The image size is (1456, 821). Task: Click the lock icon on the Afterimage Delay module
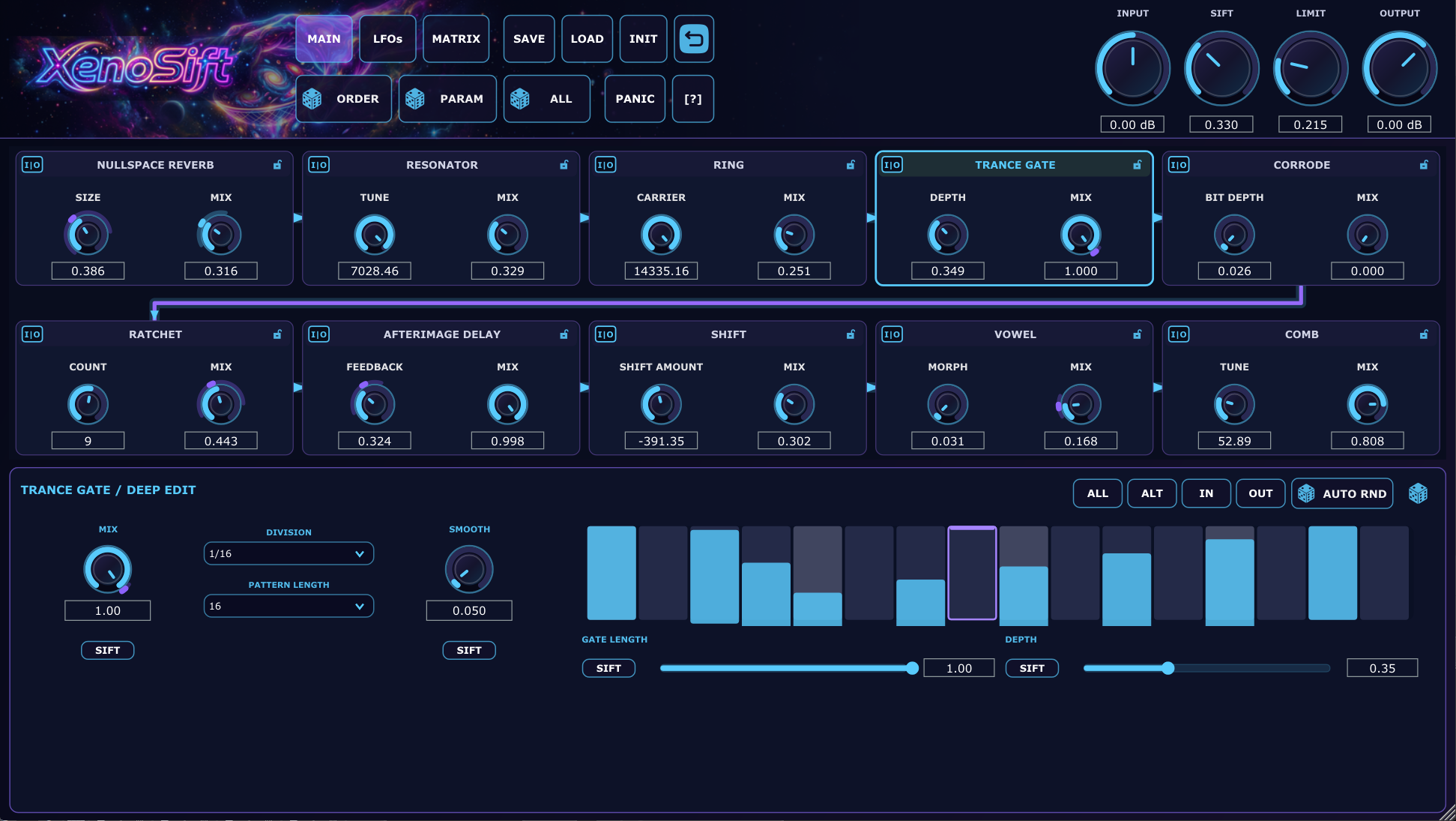coord(564,334)
